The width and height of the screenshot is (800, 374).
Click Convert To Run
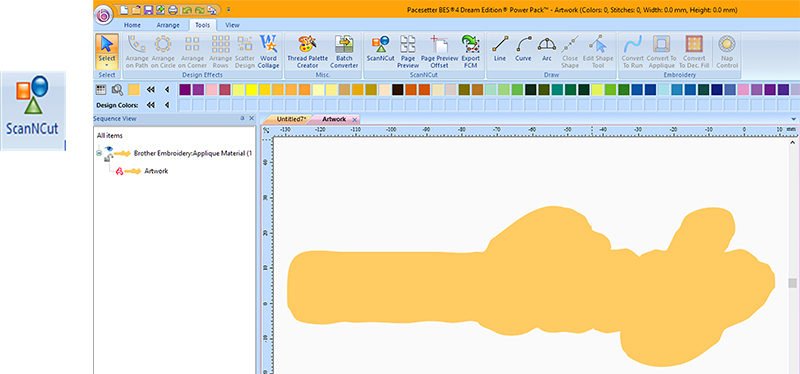(x=633, y=52)
